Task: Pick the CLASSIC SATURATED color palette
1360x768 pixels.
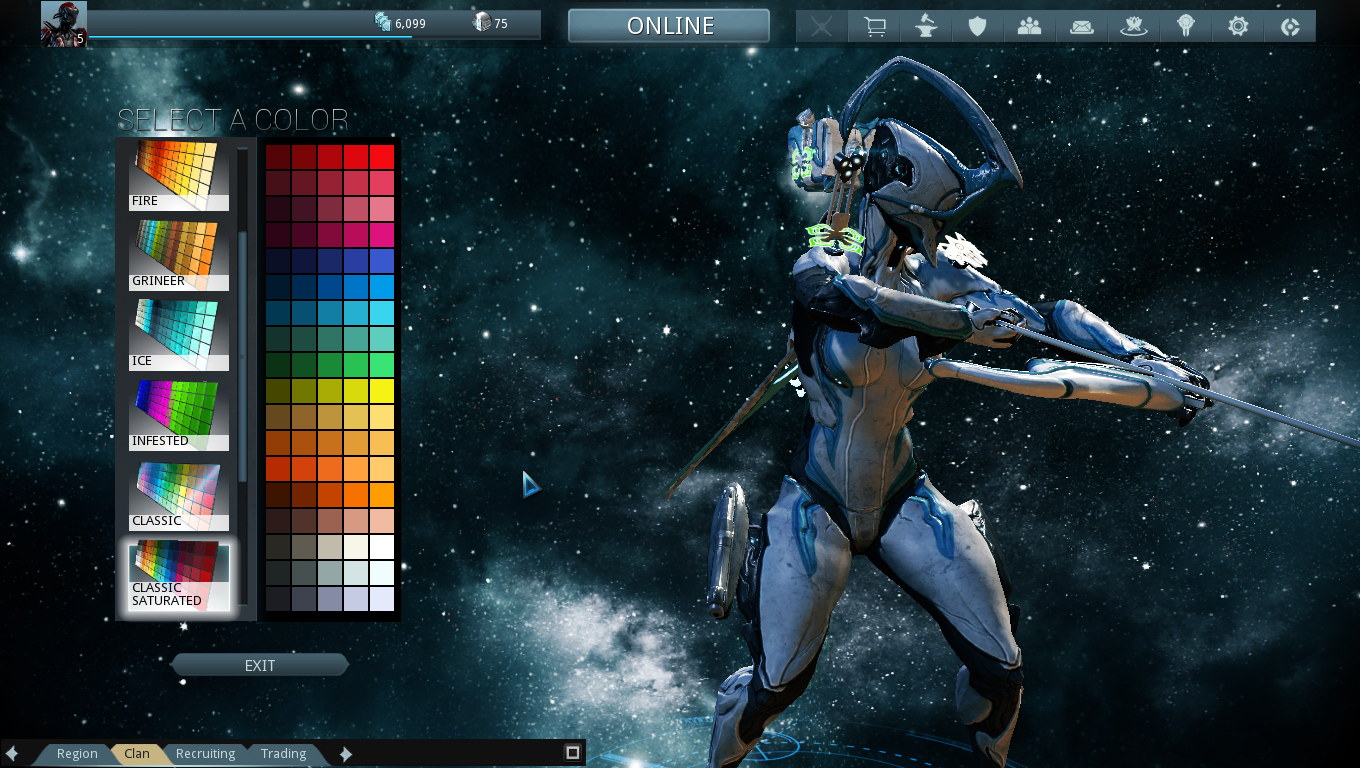Action: tap(179, 575)
